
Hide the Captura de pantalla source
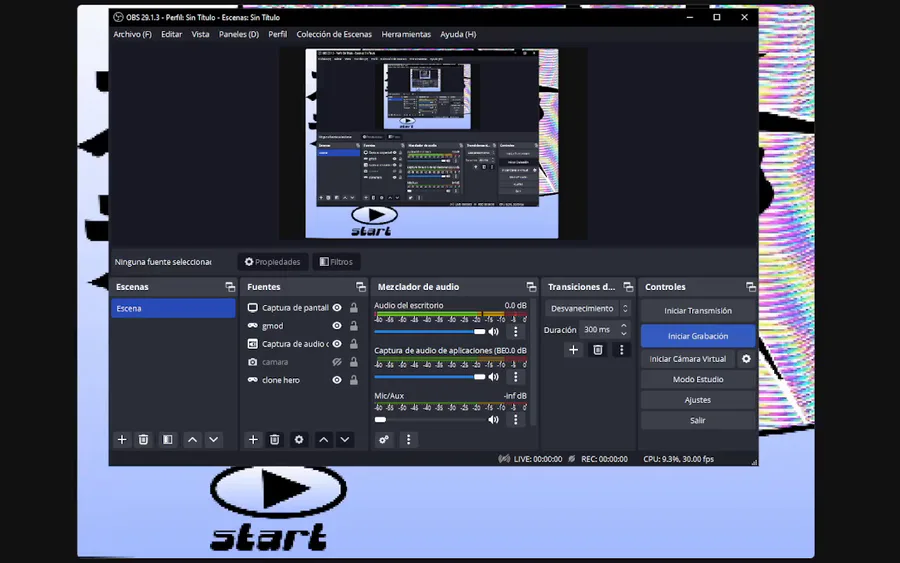(x=337, y=308)
